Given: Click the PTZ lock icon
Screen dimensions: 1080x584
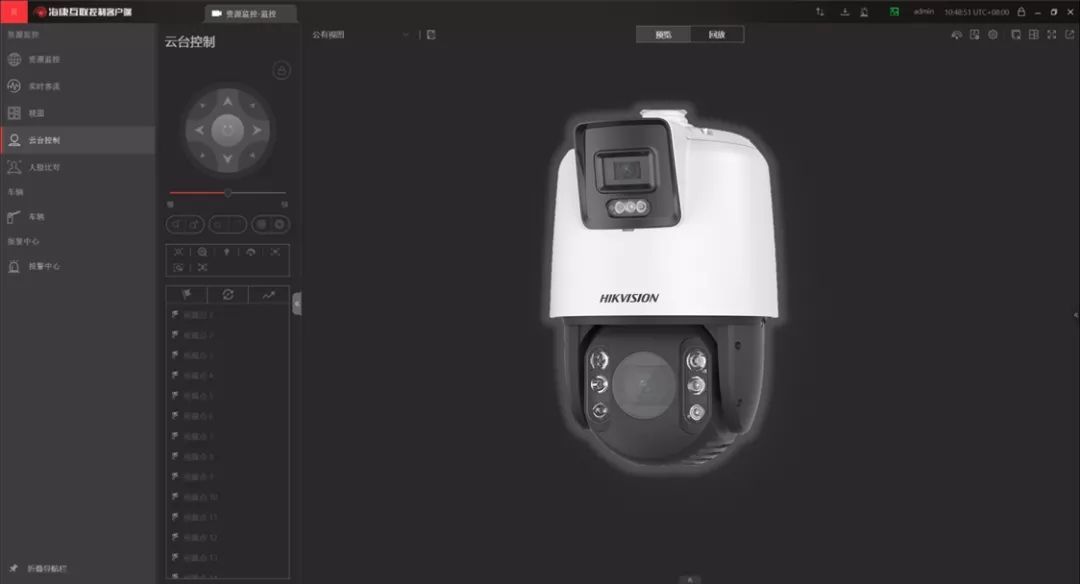Looking at the screenshot, I should click(282, 71).
